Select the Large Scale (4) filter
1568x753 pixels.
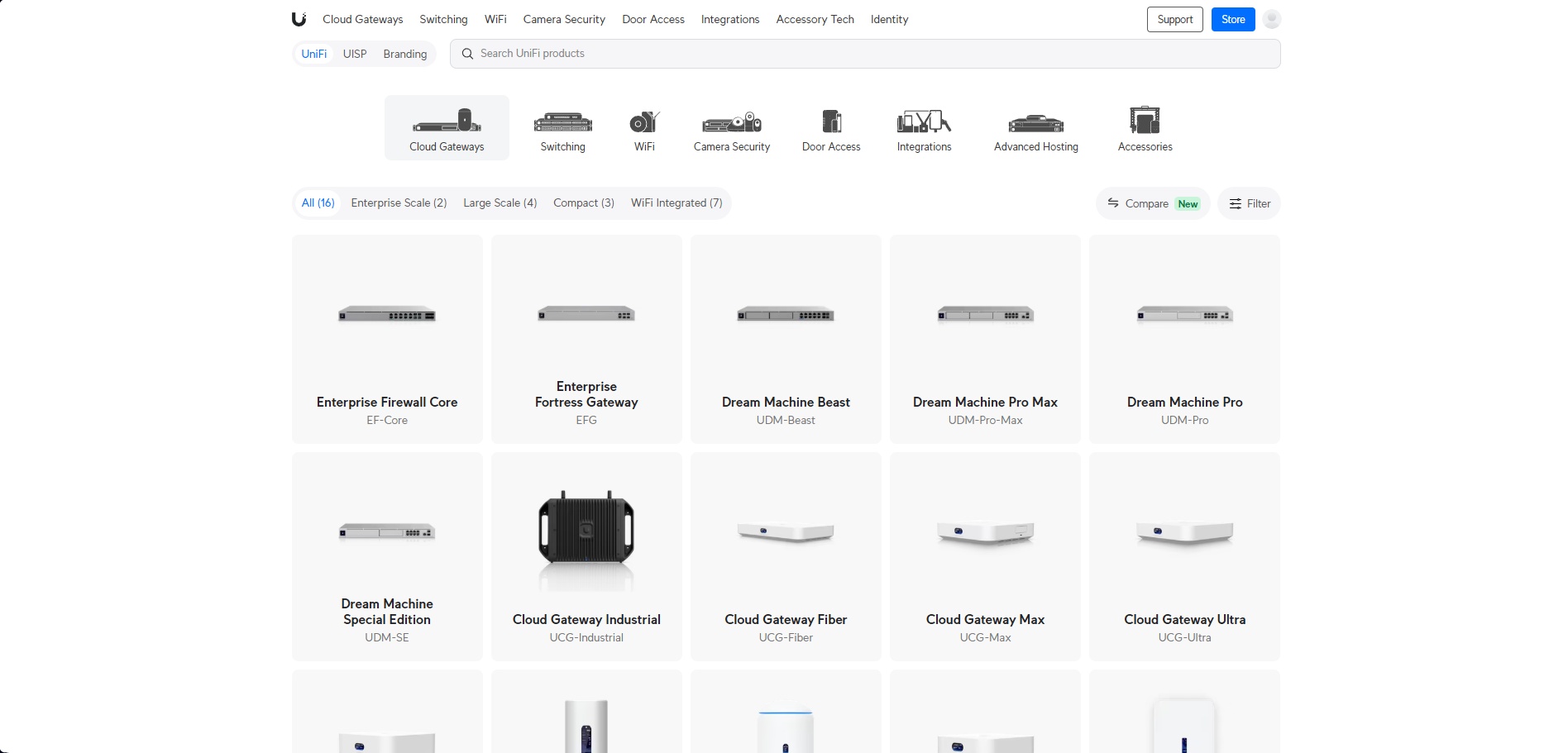pyautogui.click(x=500, y=203)
